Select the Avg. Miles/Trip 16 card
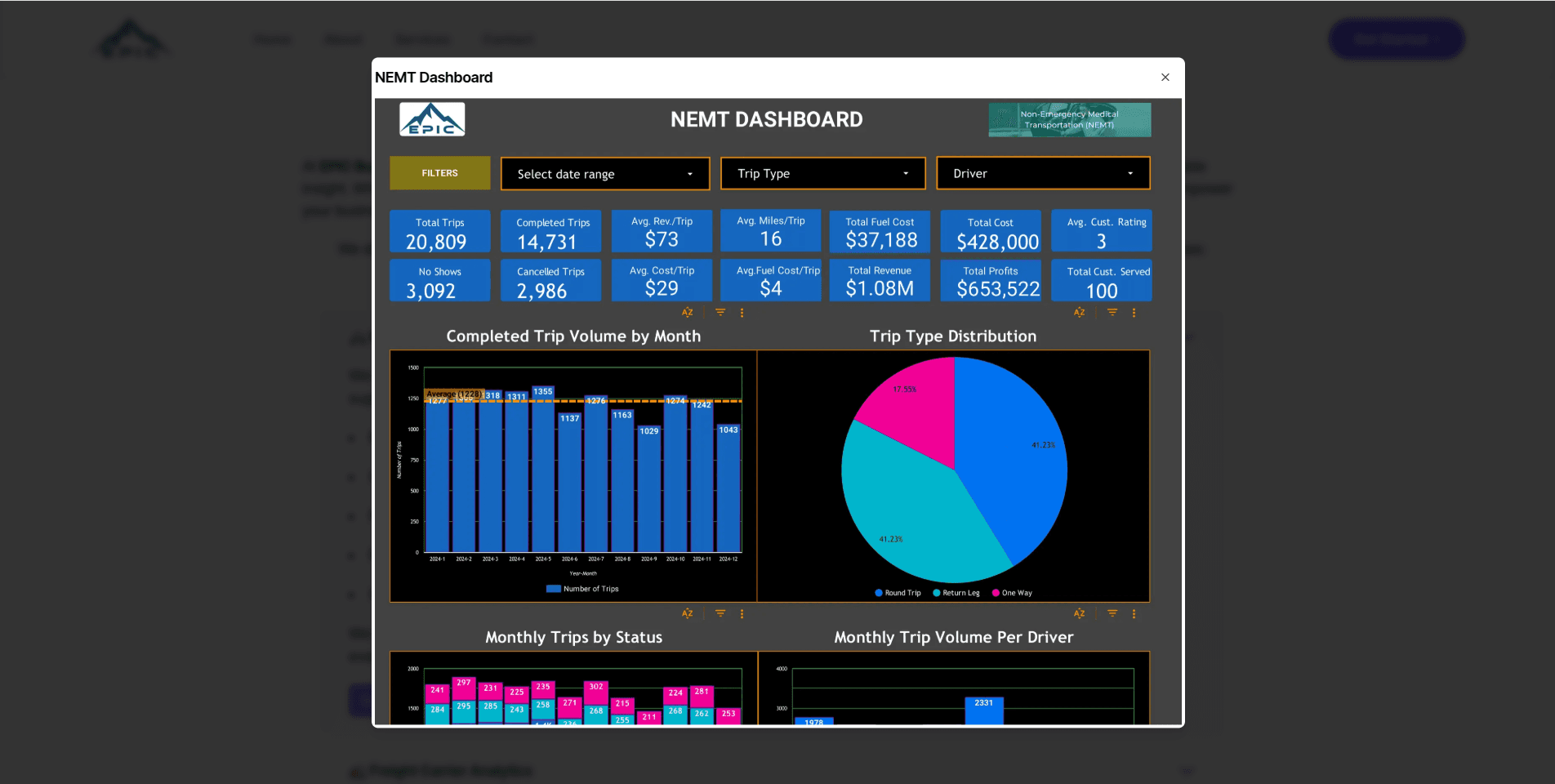The width and height of the screenshot is (1555, 784). pyautogui.click(x=770, y=231)
